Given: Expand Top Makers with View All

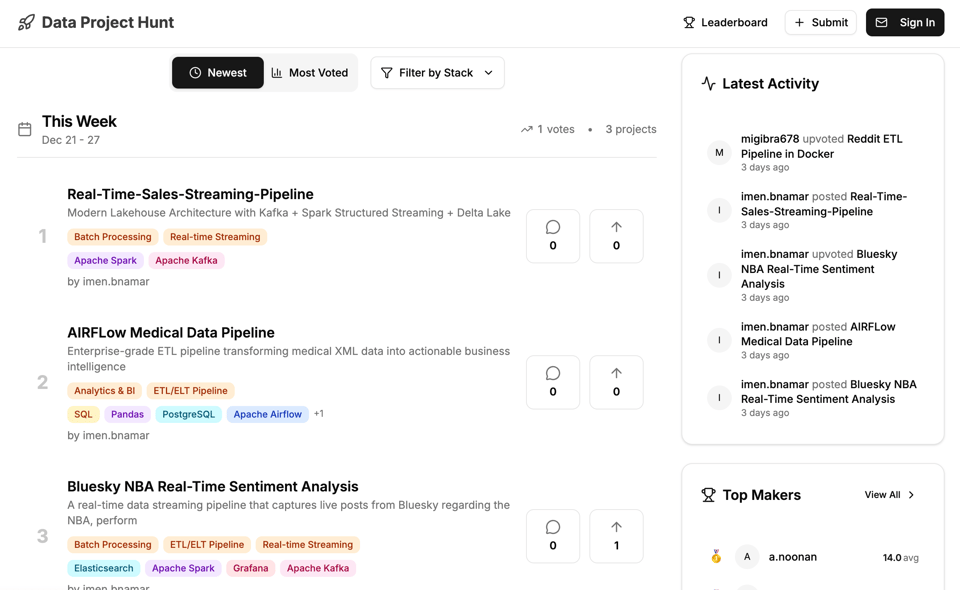Looking at the screenshot, I should point(889,495).
